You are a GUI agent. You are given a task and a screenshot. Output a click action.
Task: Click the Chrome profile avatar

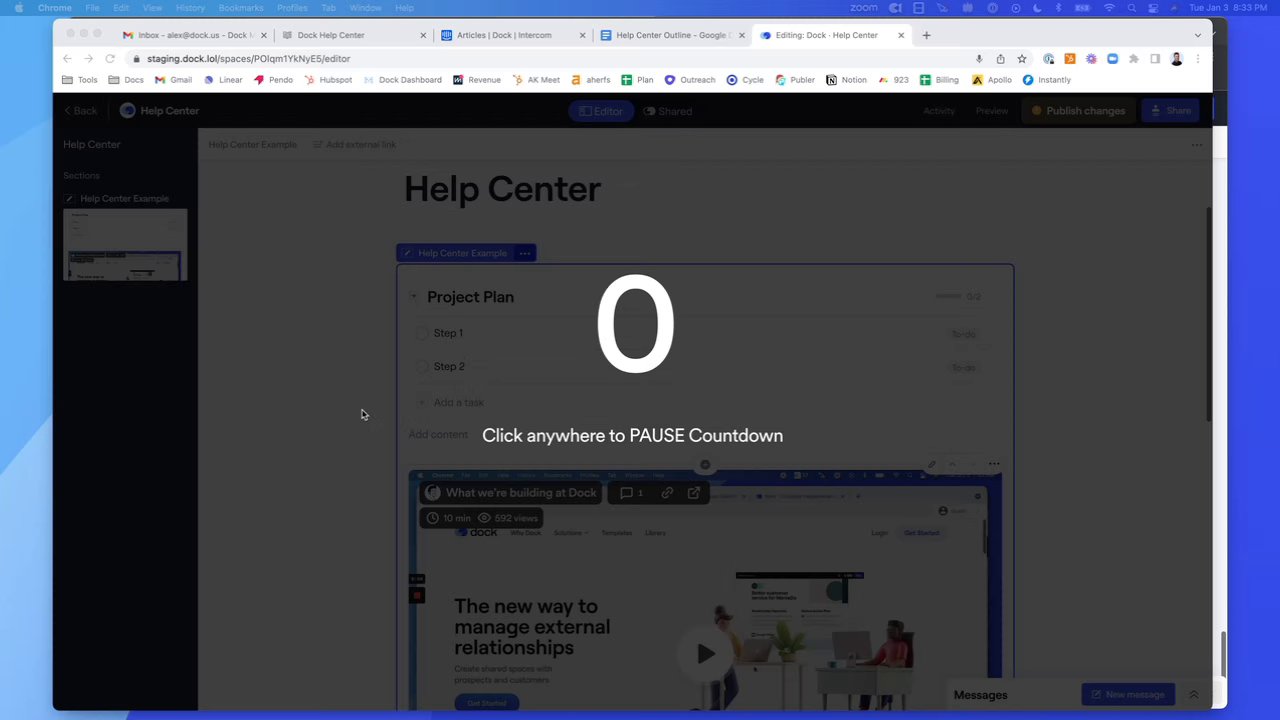pos(1176,59)
